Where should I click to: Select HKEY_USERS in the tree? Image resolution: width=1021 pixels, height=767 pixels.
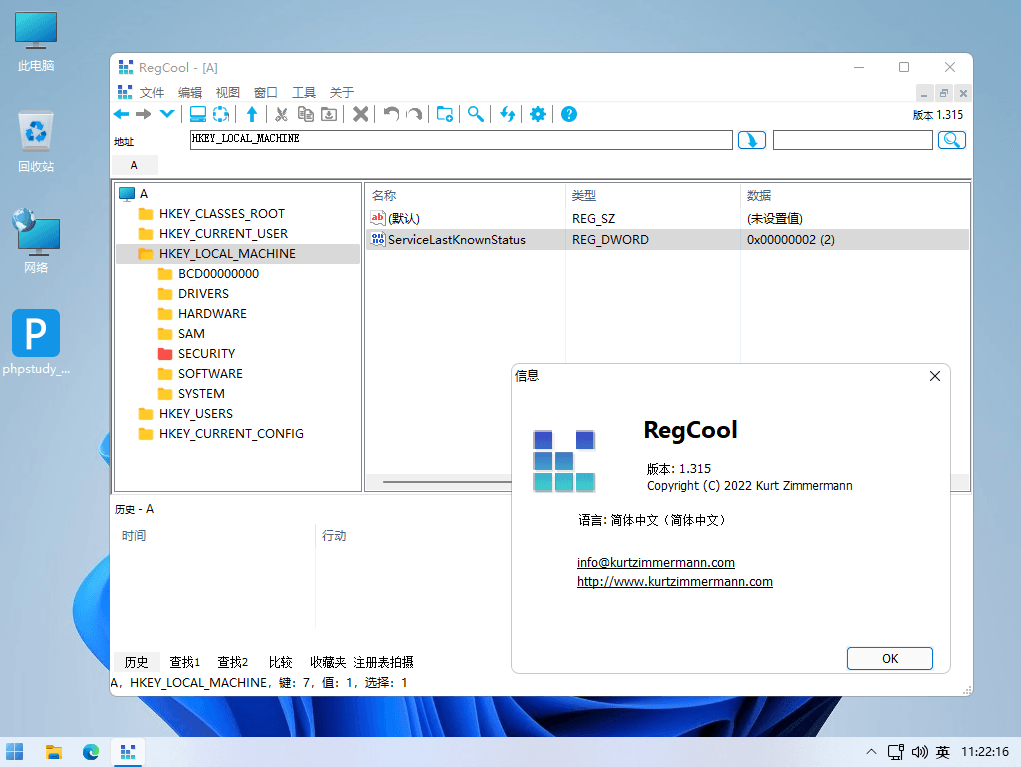tap(195, 414)
